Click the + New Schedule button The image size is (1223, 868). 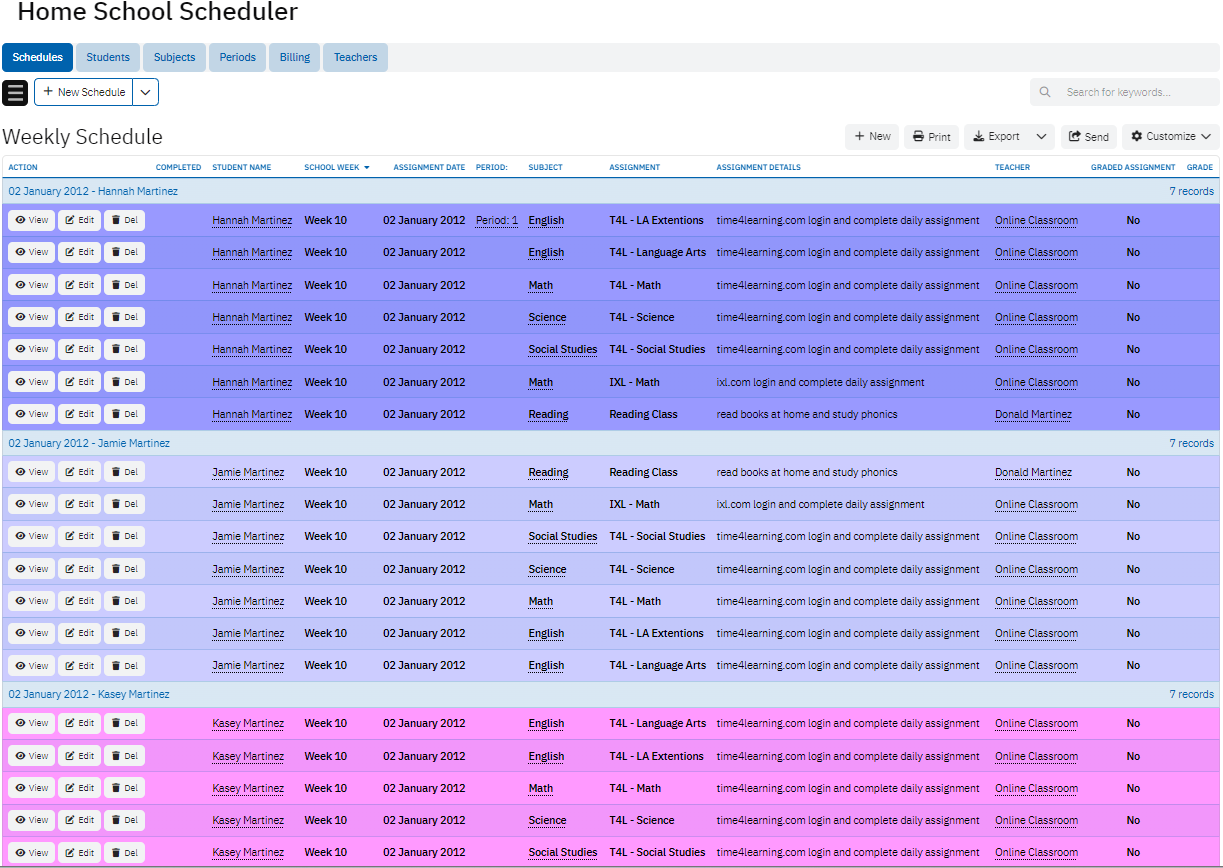84,92
